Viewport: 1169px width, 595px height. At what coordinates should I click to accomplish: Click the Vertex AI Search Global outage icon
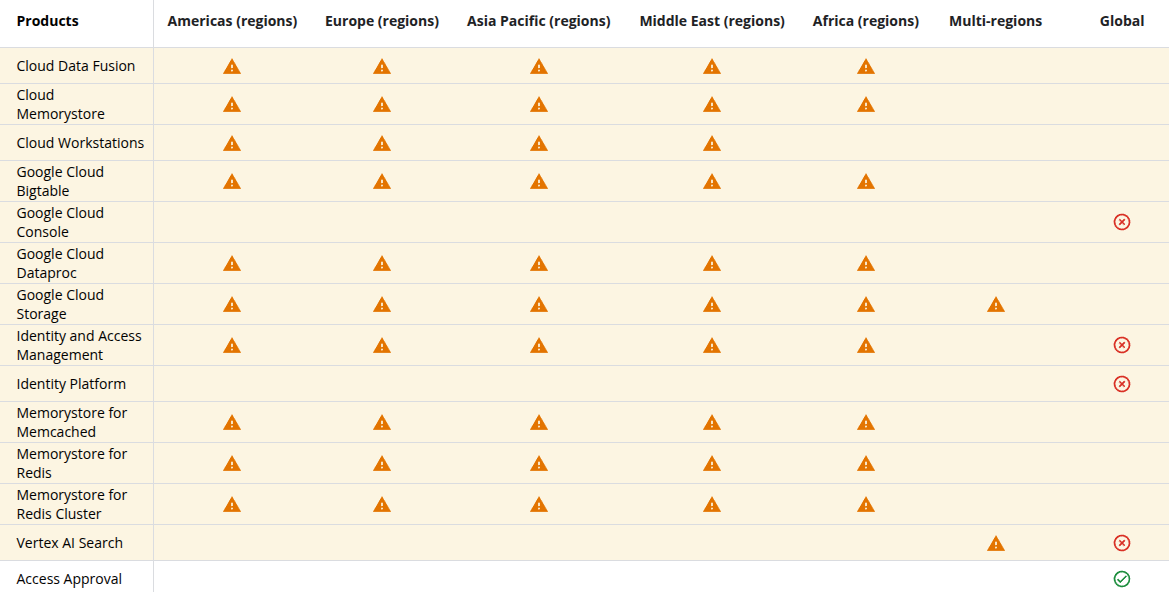(x=1121, y=544)
